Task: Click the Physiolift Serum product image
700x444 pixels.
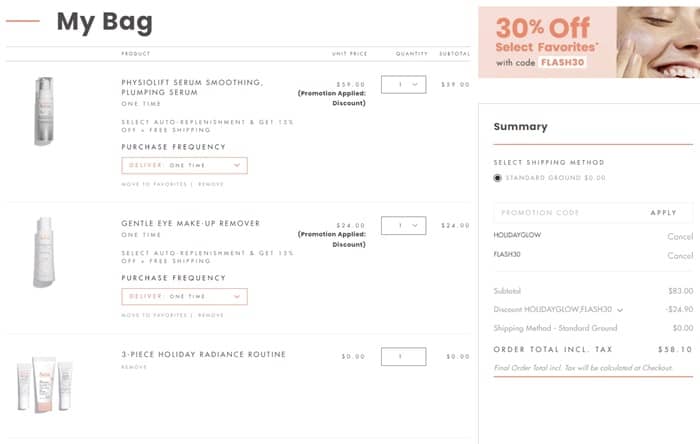Action: (x=44, y=111)
